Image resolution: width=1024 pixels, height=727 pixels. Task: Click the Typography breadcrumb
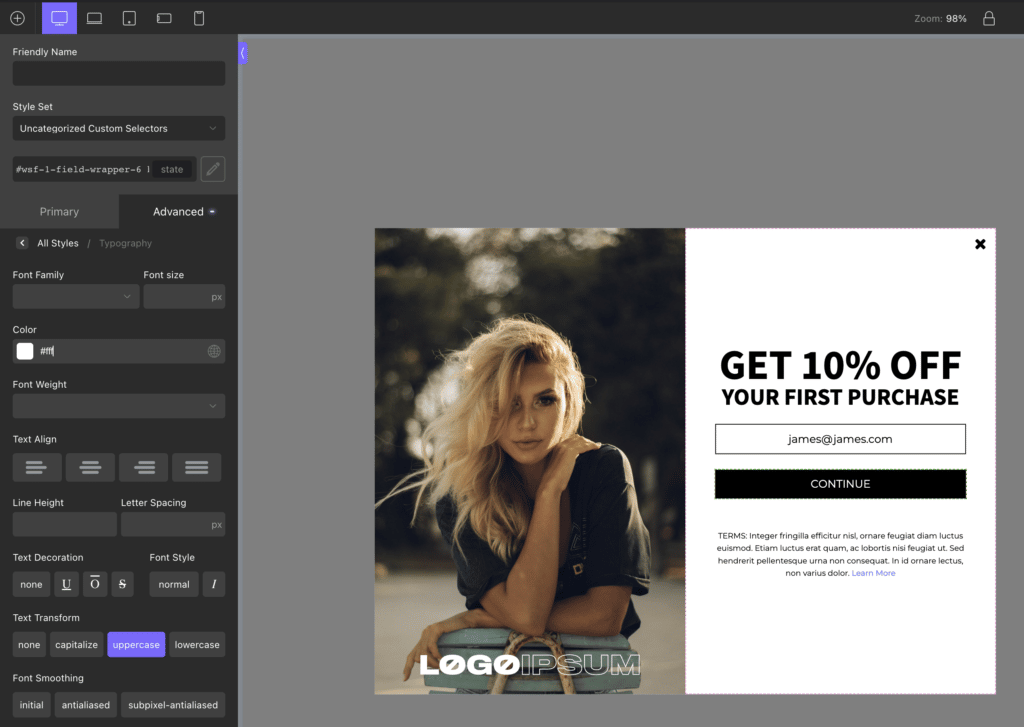[125, 243]
